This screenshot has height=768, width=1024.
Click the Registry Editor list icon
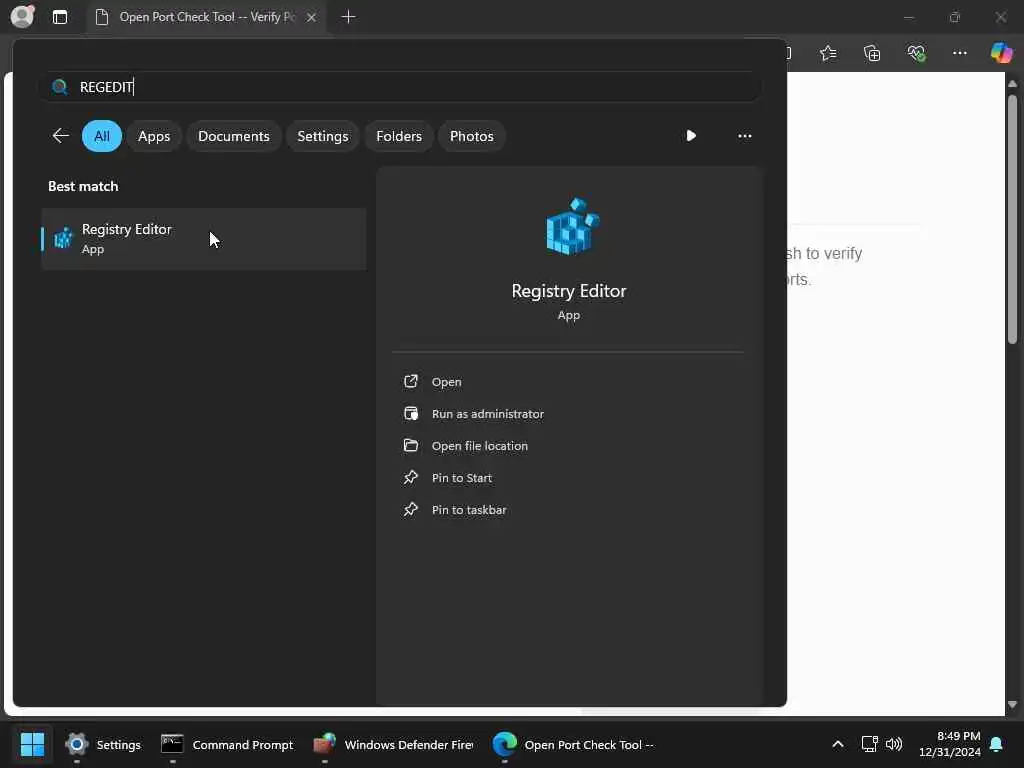tap(63, 238)
